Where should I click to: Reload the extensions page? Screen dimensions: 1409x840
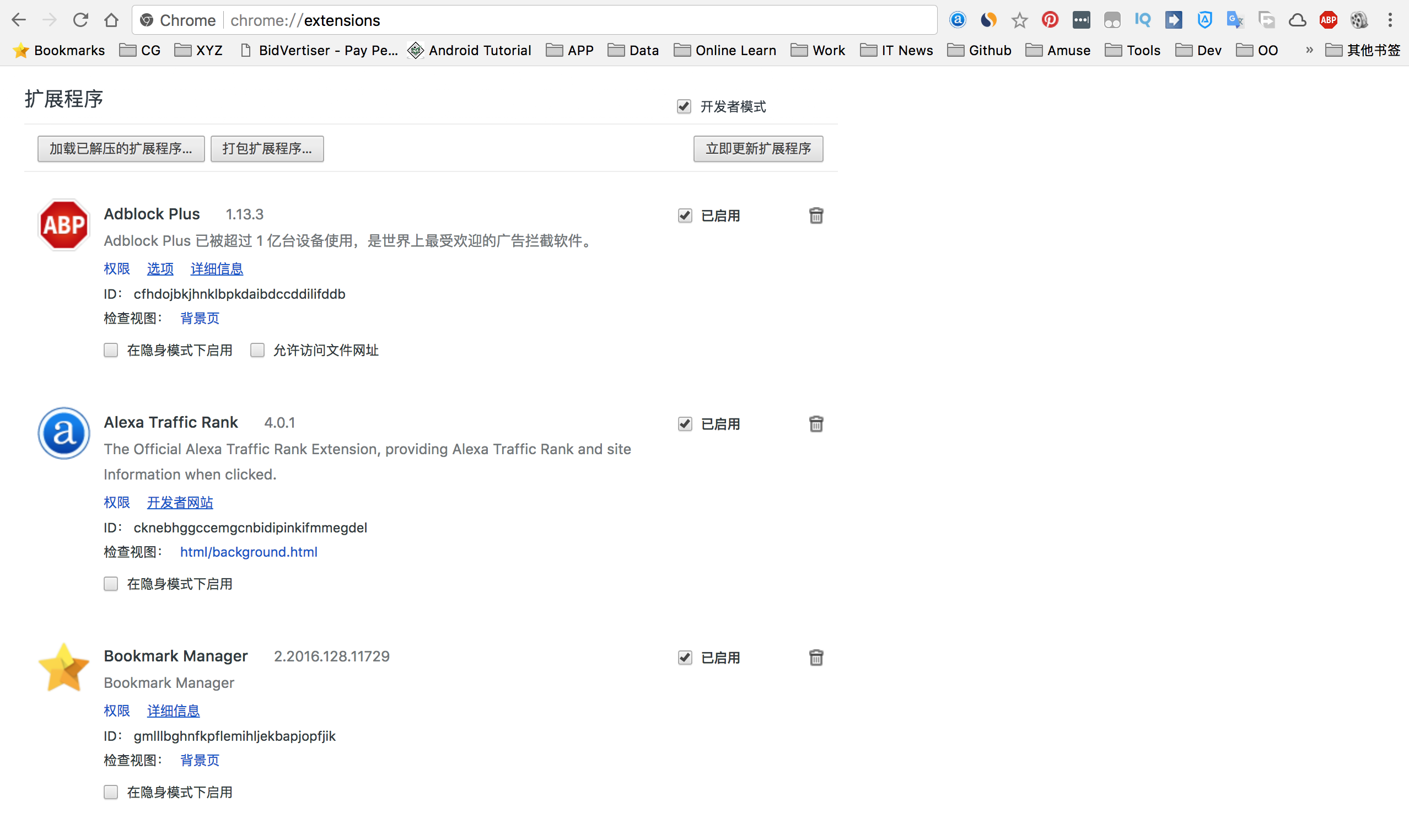[x=80, y=20]
